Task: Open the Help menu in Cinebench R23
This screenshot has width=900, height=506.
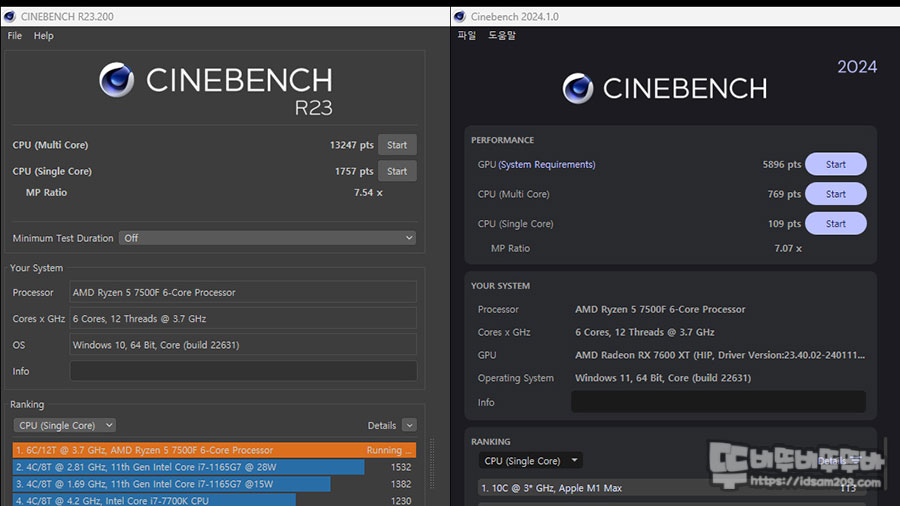Action: (x=44, y=36)
